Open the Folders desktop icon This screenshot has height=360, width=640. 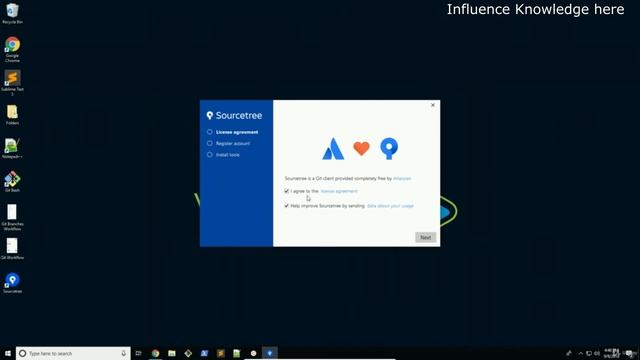(x=12, y=115)
